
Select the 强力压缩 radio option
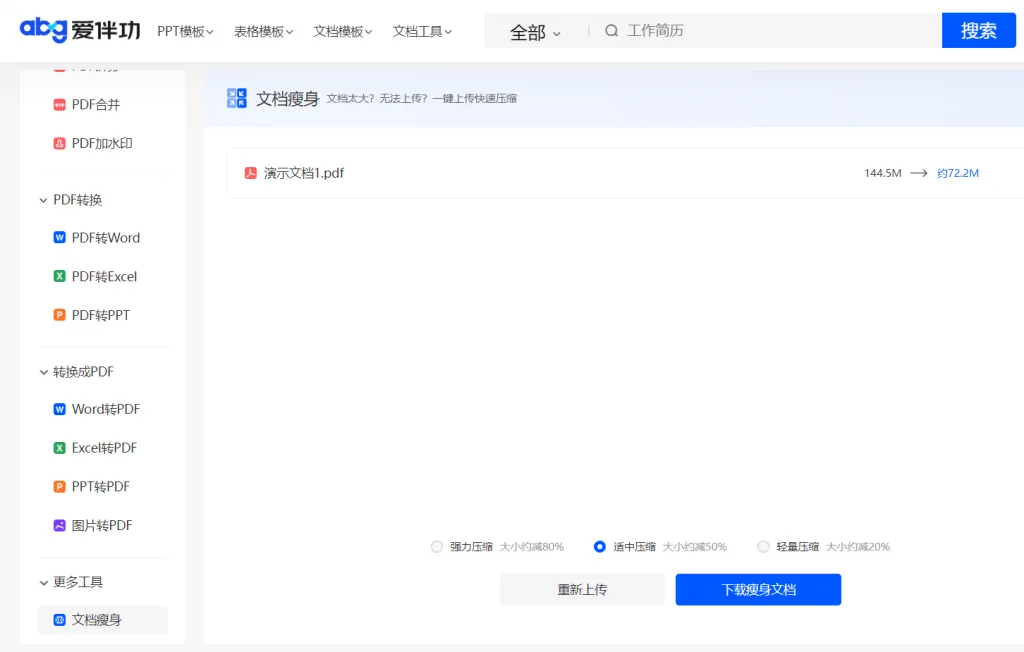click(436, 547)
